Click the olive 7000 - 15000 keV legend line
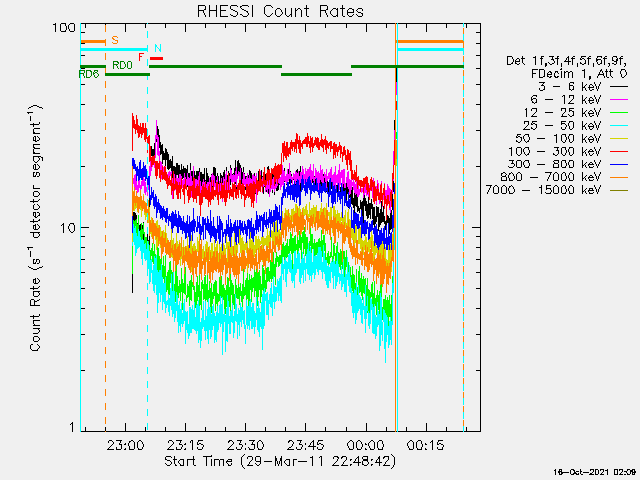 [x=619, y=190]
